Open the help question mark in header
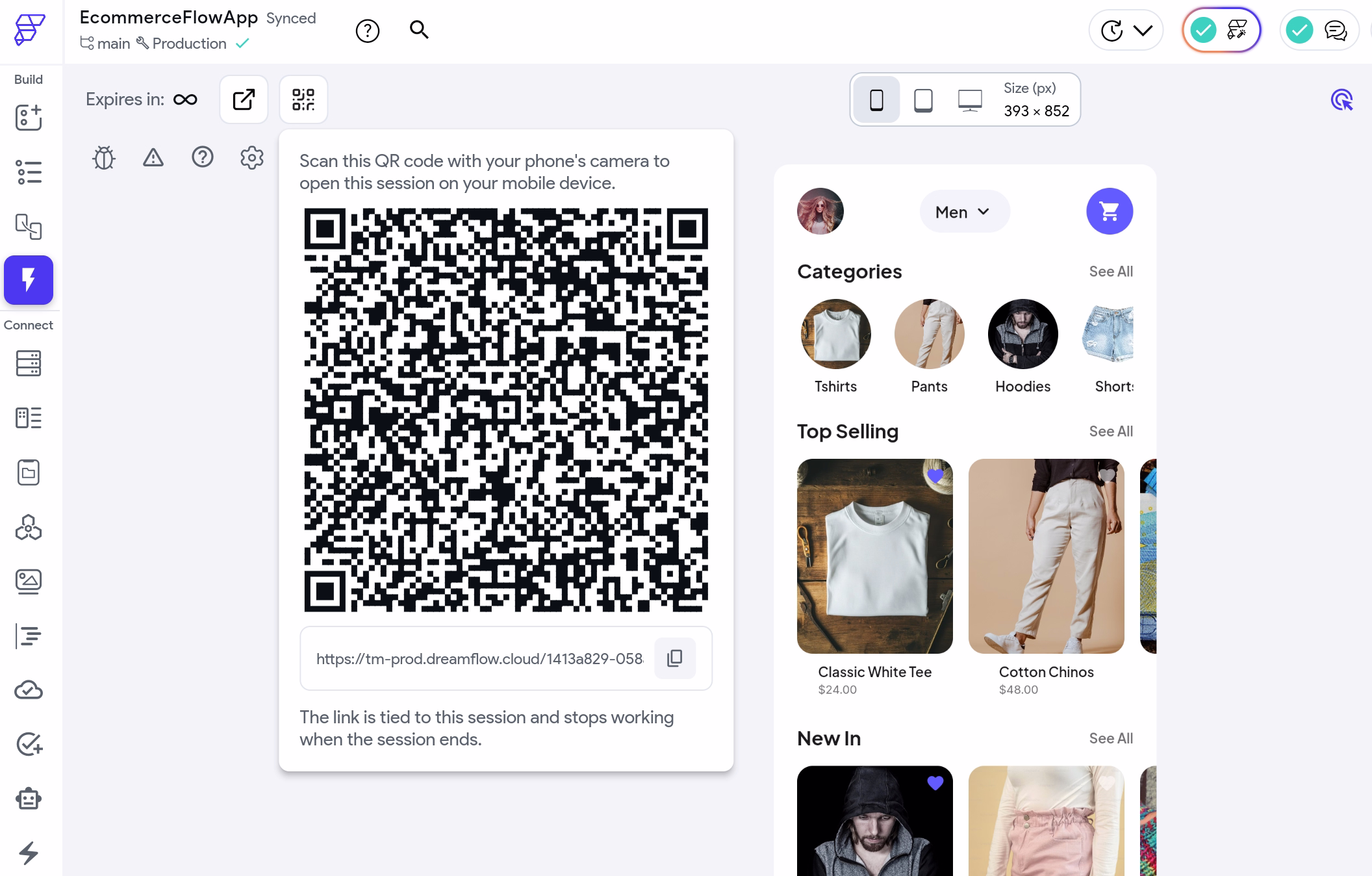The height and width of the screenshot is (876, 1372). click(x=368, y=31)
